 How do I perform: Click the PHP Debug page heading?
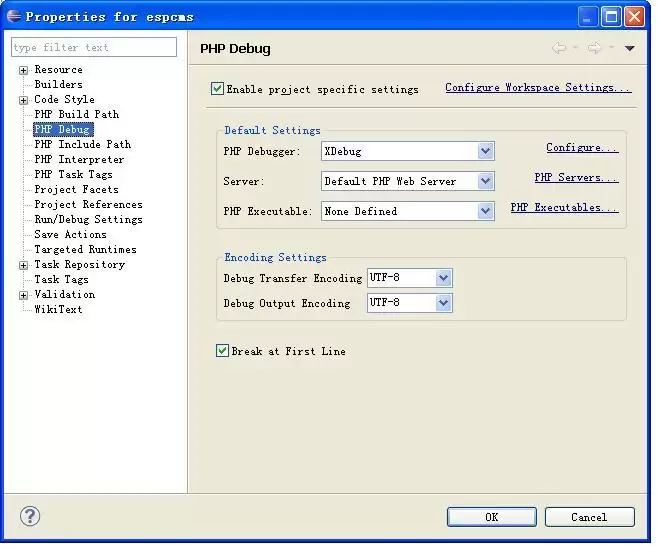tap(235, 49)
